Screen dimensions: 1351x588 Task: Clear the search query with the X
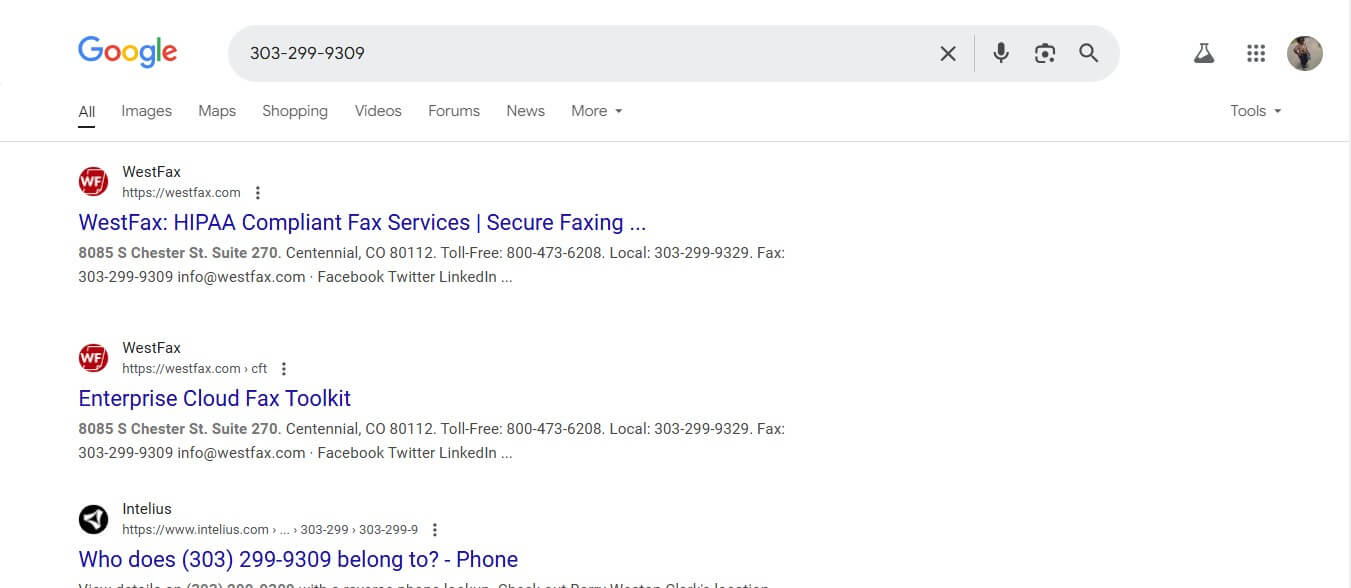pos(947,53)
